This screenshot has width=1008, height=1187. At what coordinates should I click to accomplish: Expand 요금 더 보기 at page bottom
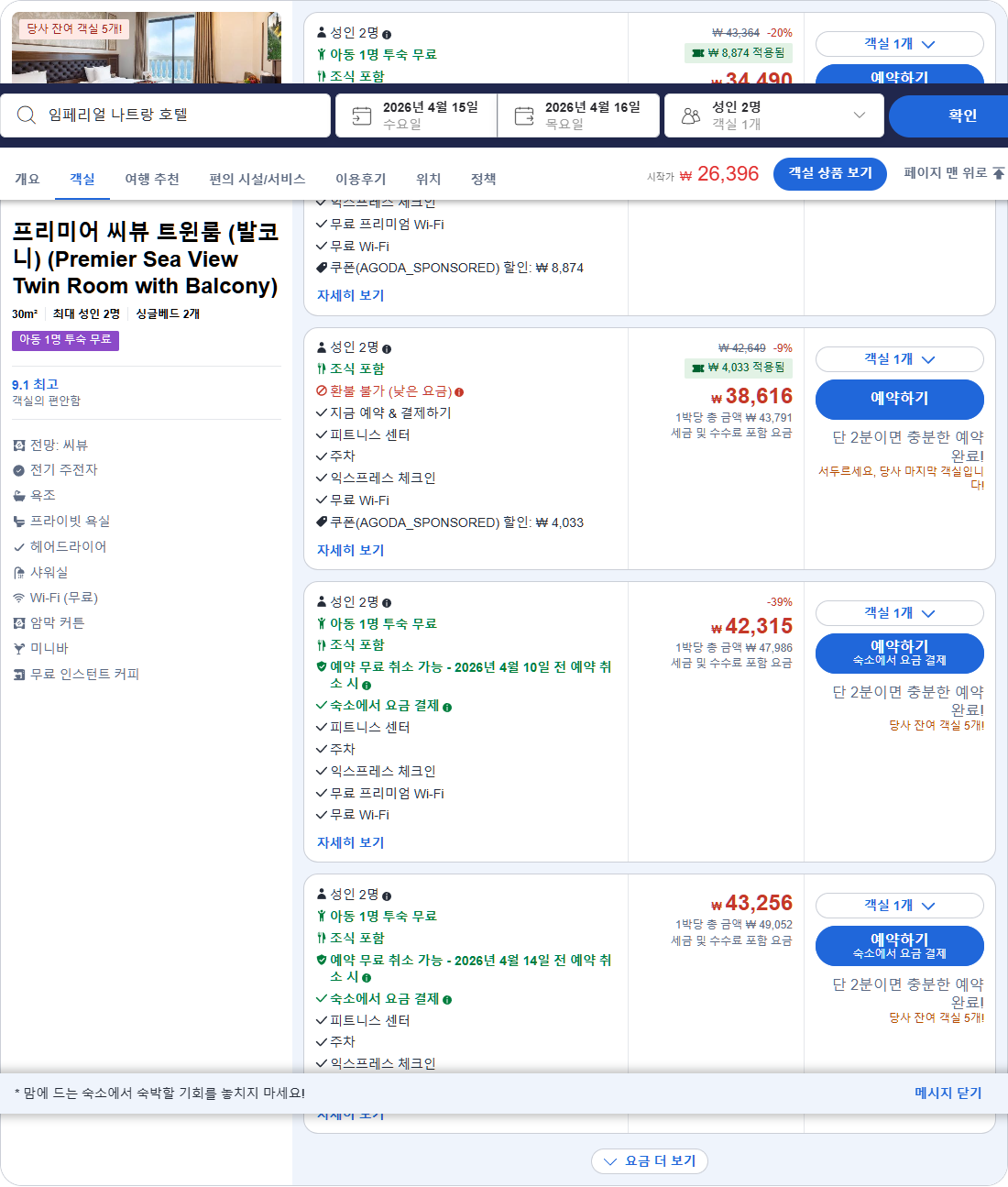(x=650, y=1161)
